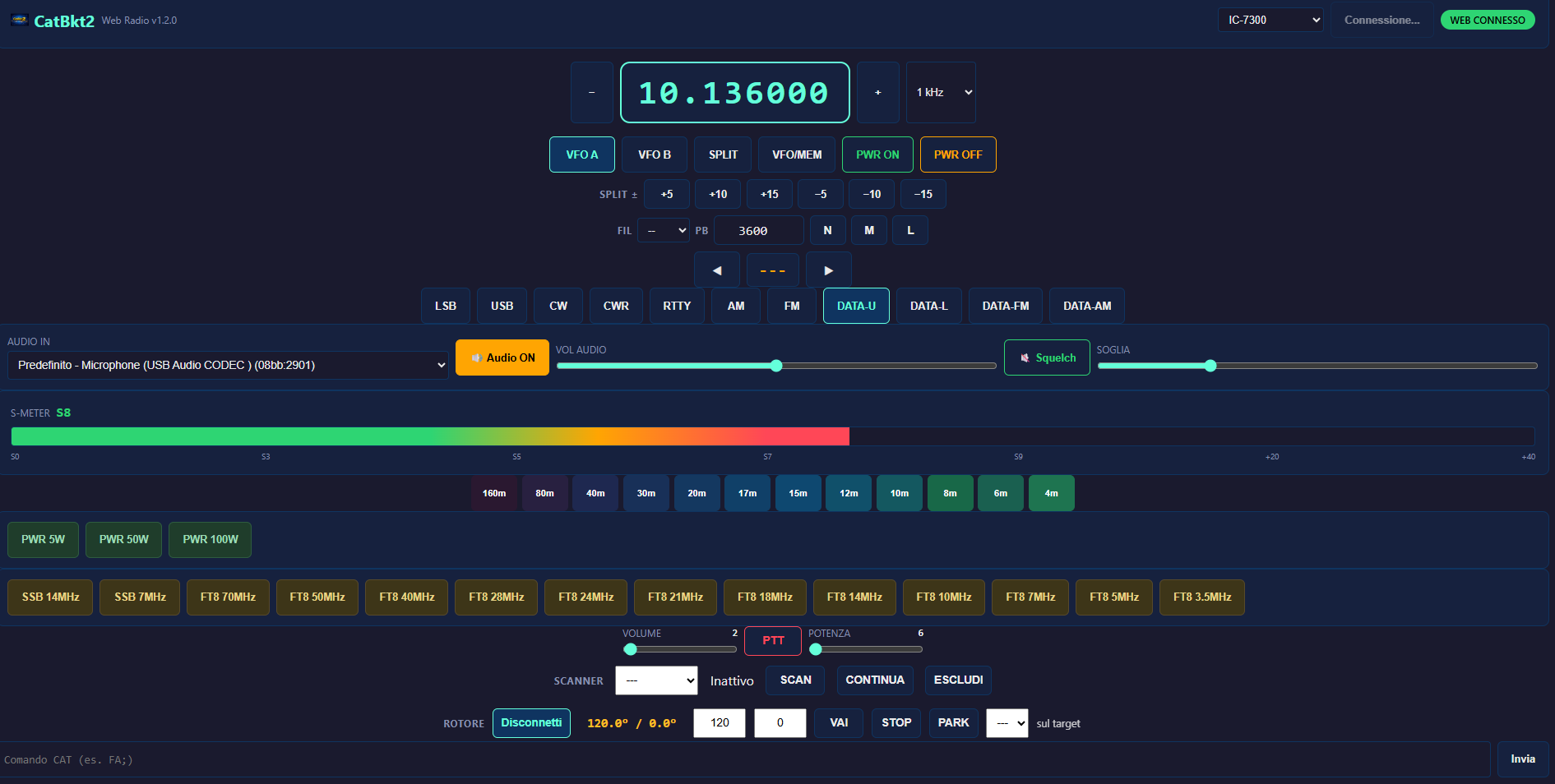Switch to the 20m band
The height and width of the screenshot is (784, 1555).
click(x=697, y=493)
